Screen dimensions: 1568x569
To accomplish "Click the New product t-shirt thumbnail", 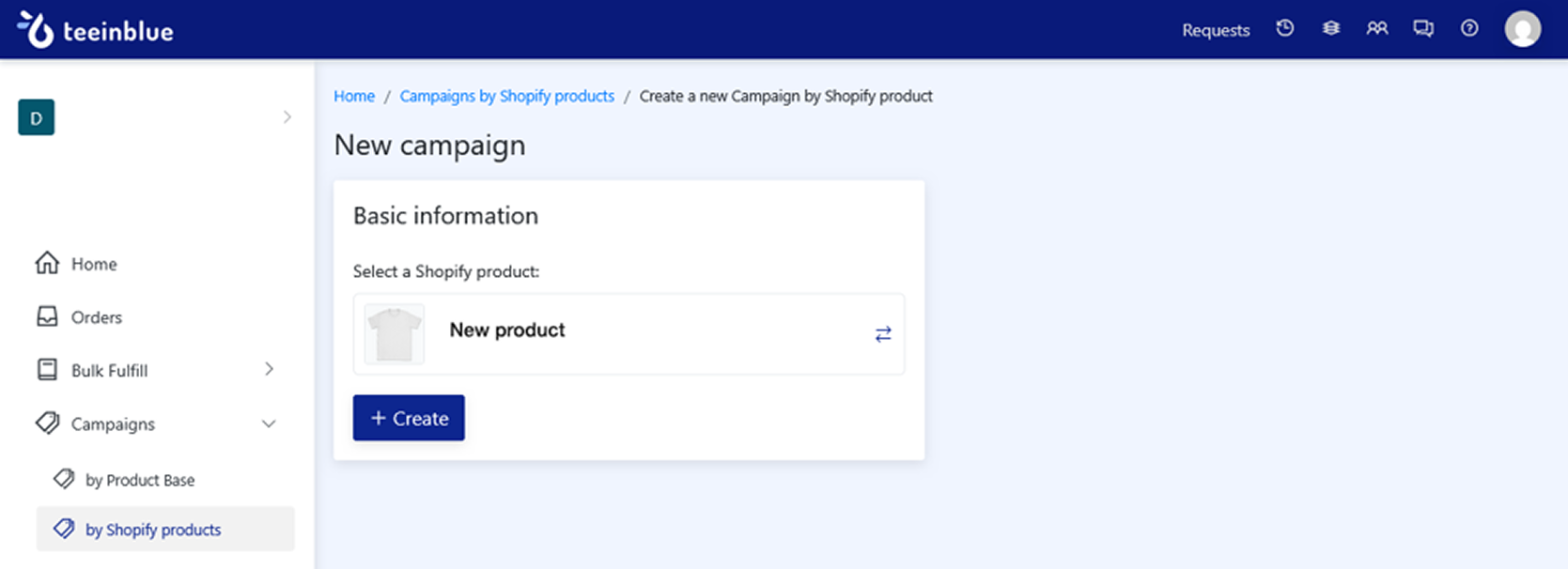I will pos(395,333).
